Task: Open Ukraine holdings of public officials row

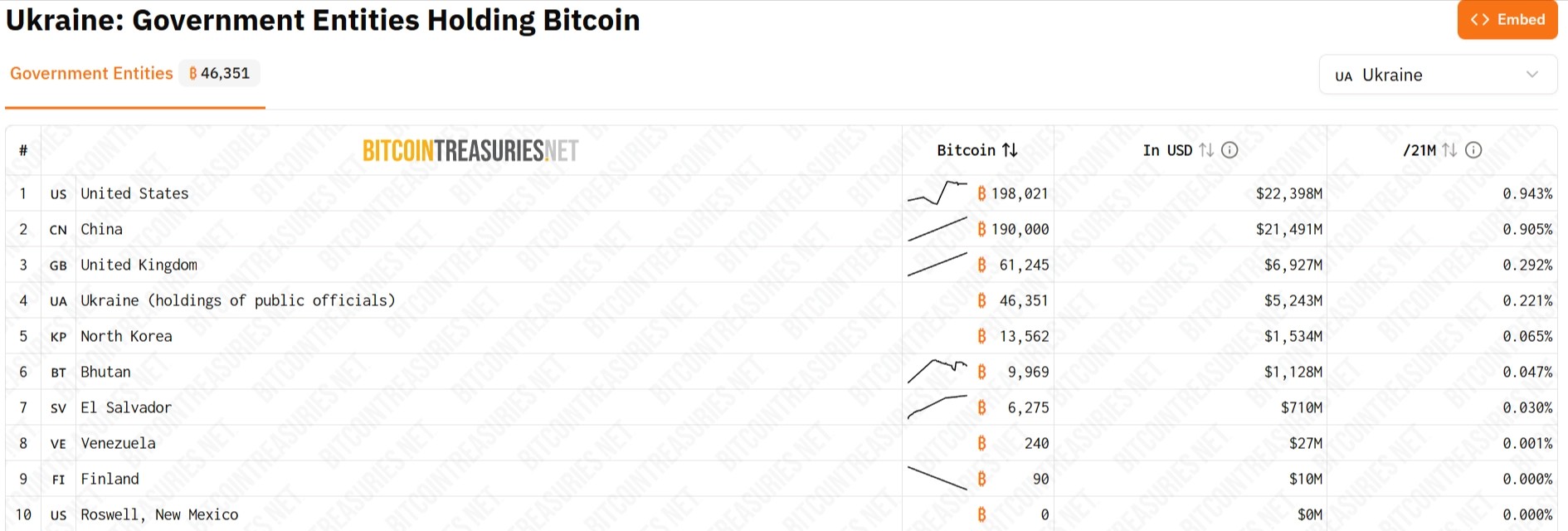Action: [x=237, y=301]
